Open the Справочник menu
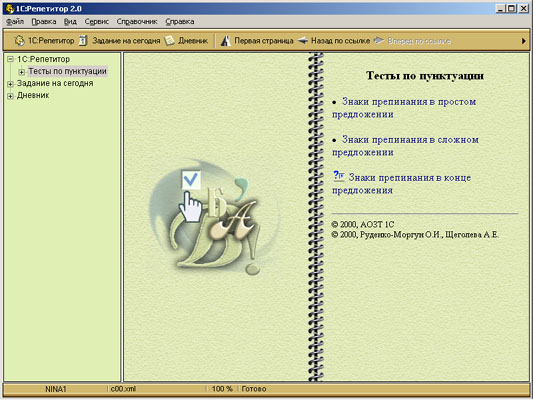Viewport: 533px width, 400px height. 137,21
